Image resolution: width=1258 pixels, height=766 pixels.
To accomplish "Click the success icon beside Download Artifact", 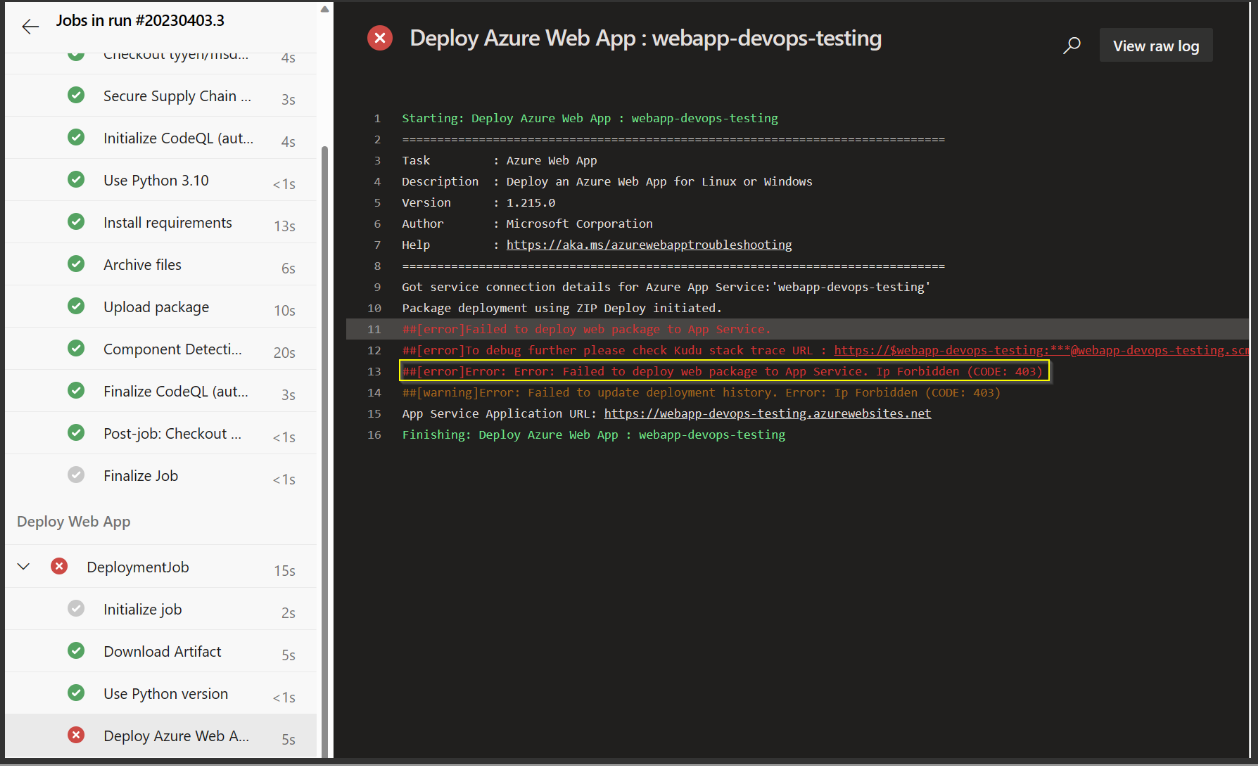I will (x=76, y=650).
